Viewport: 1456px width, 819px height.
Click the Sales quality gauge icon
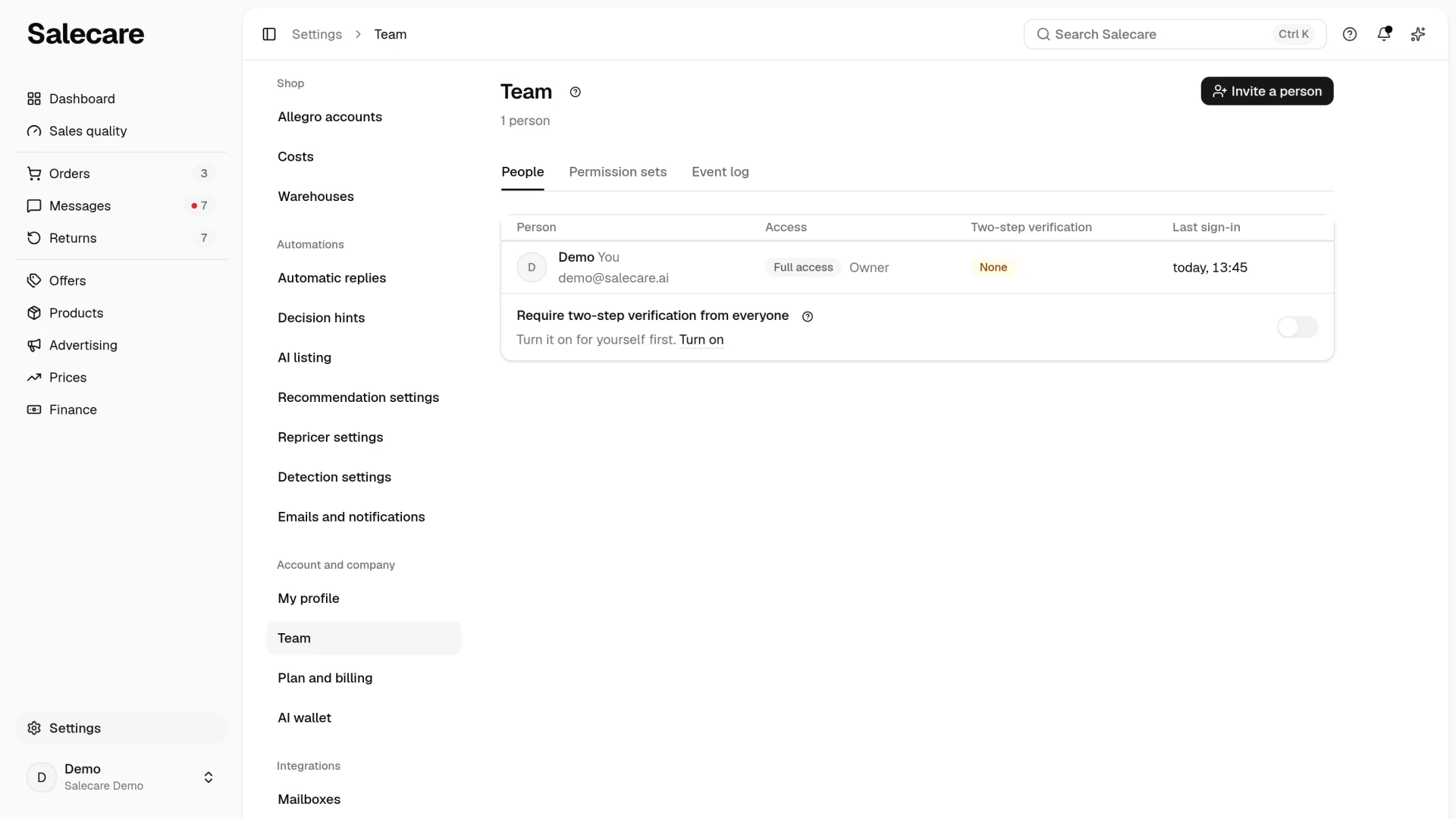[34, 131]
